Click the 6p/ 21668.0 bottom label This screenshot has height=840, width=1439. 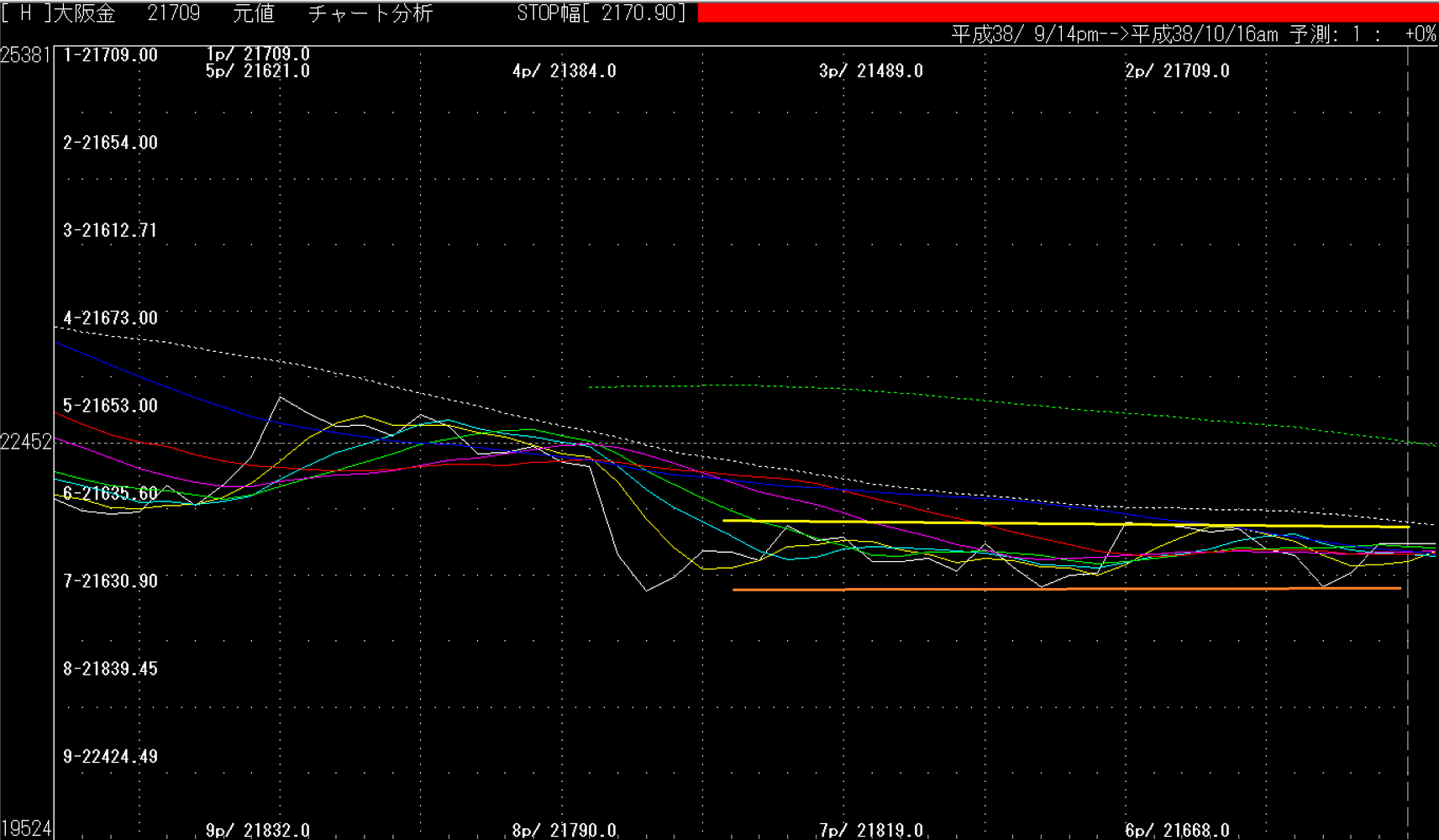click(1177, 831)
